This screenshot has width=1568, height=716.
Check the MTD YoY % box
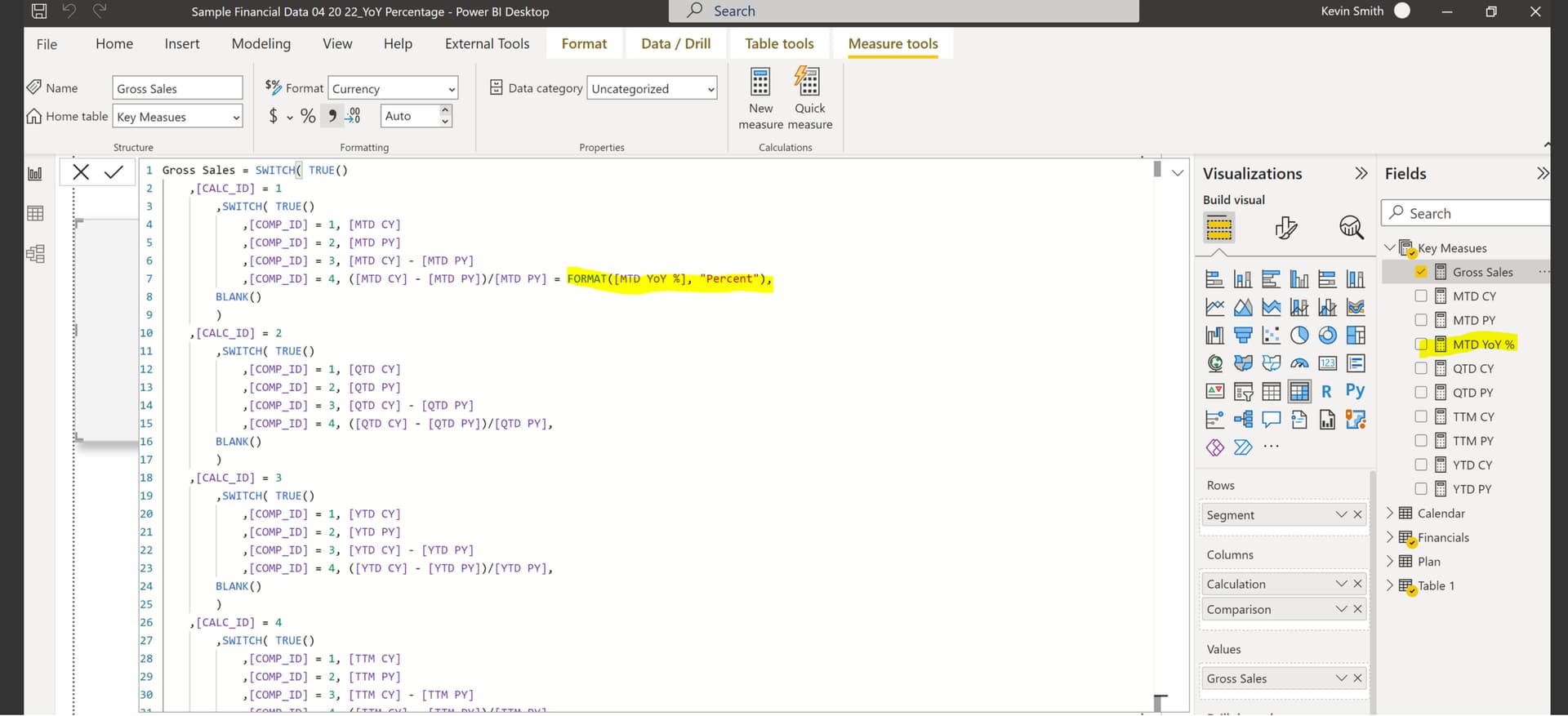(1421, 345)
